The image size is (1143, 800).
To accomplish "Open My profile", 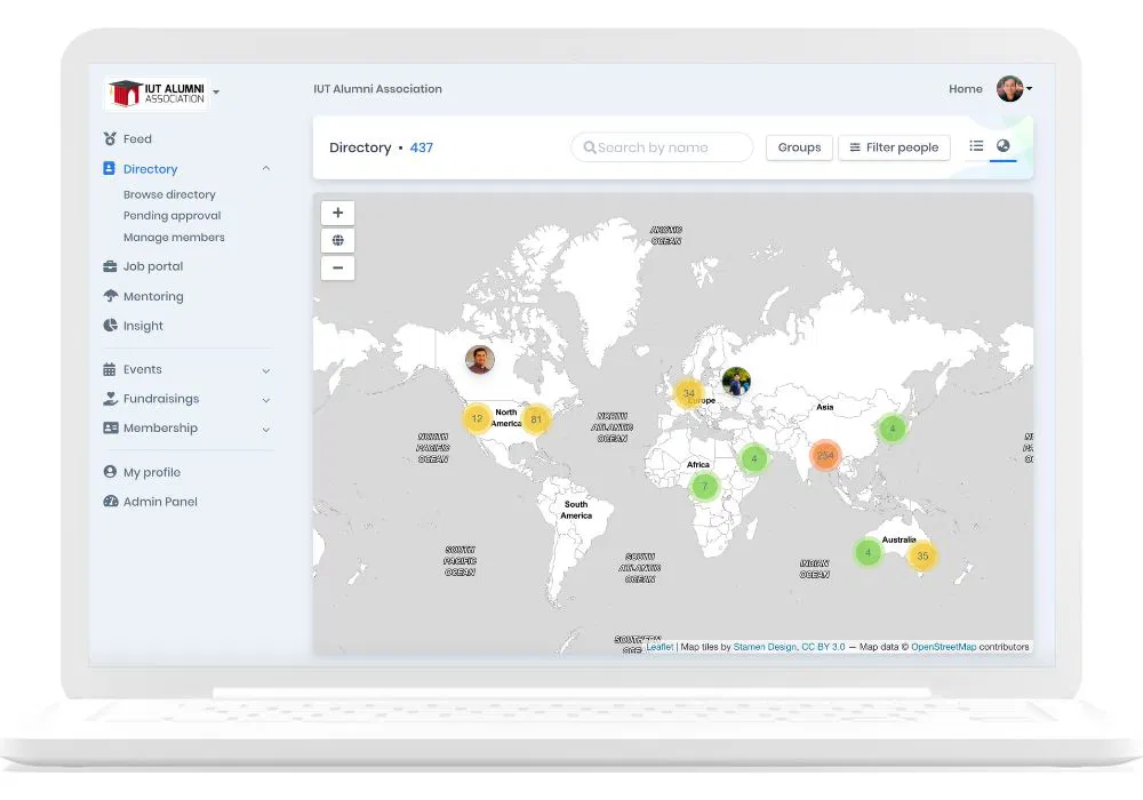I will [152, 473].
